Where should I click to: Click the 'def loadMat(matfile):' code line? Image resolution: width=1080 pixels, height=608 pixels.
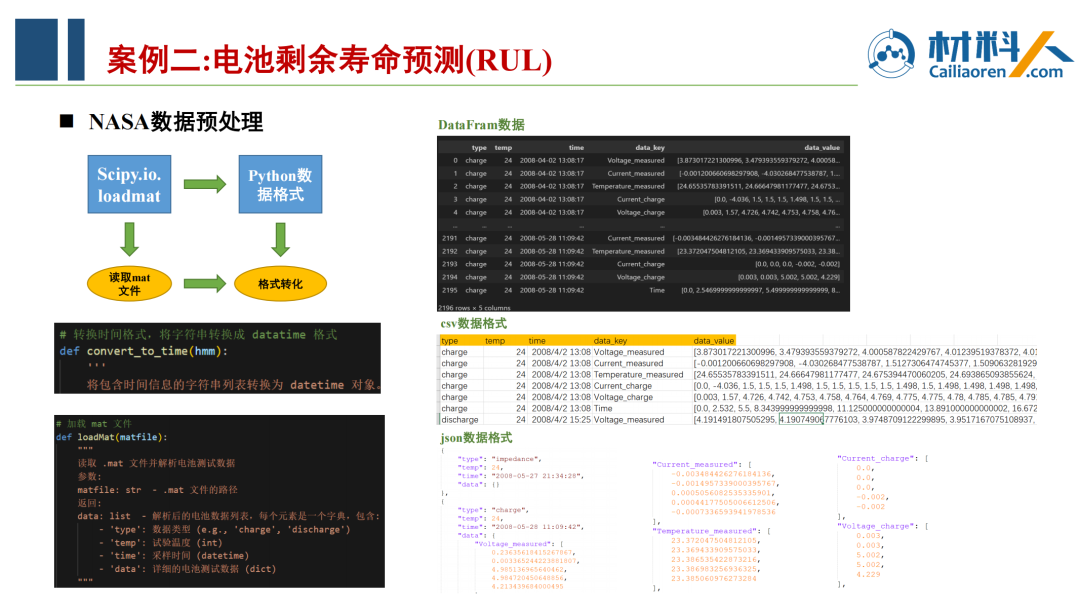tap(112, 437)
